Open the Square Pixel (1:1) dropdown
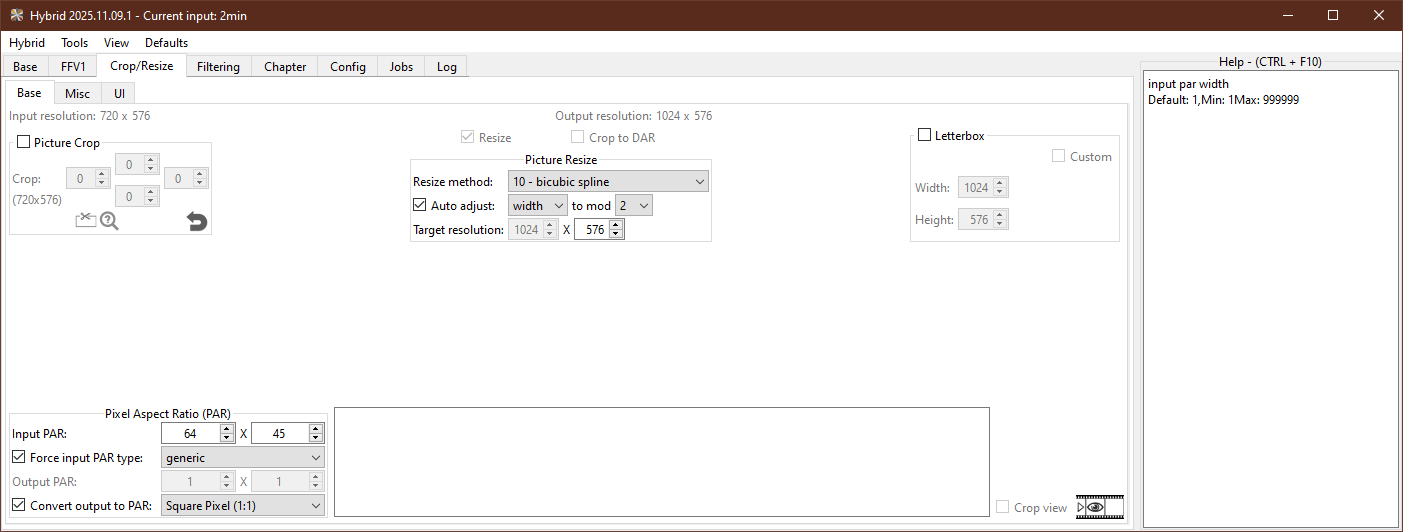The width and height of the screenshot is (1403, 532). click(243, 506)
